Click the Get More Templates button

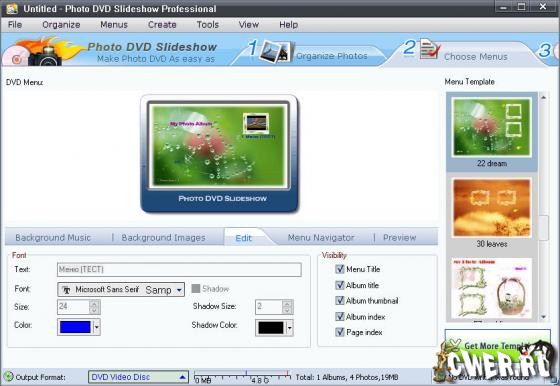click(x=497, y=346)
